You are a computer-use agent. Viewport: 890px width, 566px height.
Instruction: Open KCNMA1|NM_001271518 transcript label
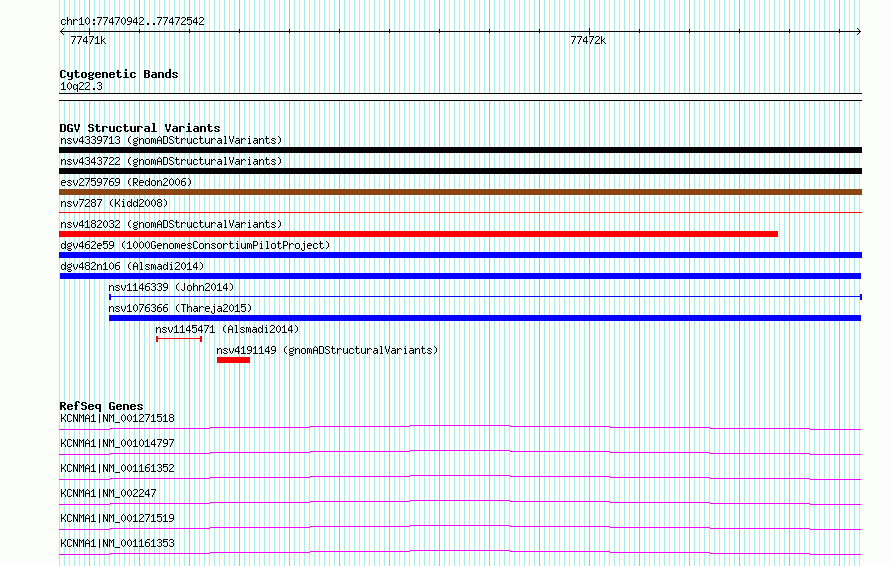[x=117, y=418]
